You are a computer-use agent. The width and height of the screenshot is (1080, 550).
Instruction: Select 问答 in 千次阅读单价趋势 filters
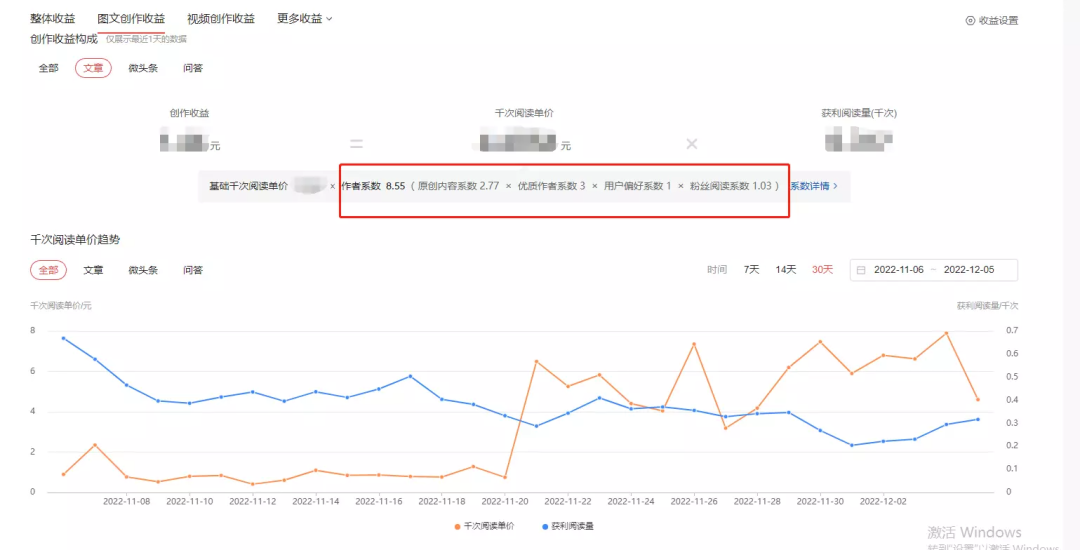[x=193, y=270]
